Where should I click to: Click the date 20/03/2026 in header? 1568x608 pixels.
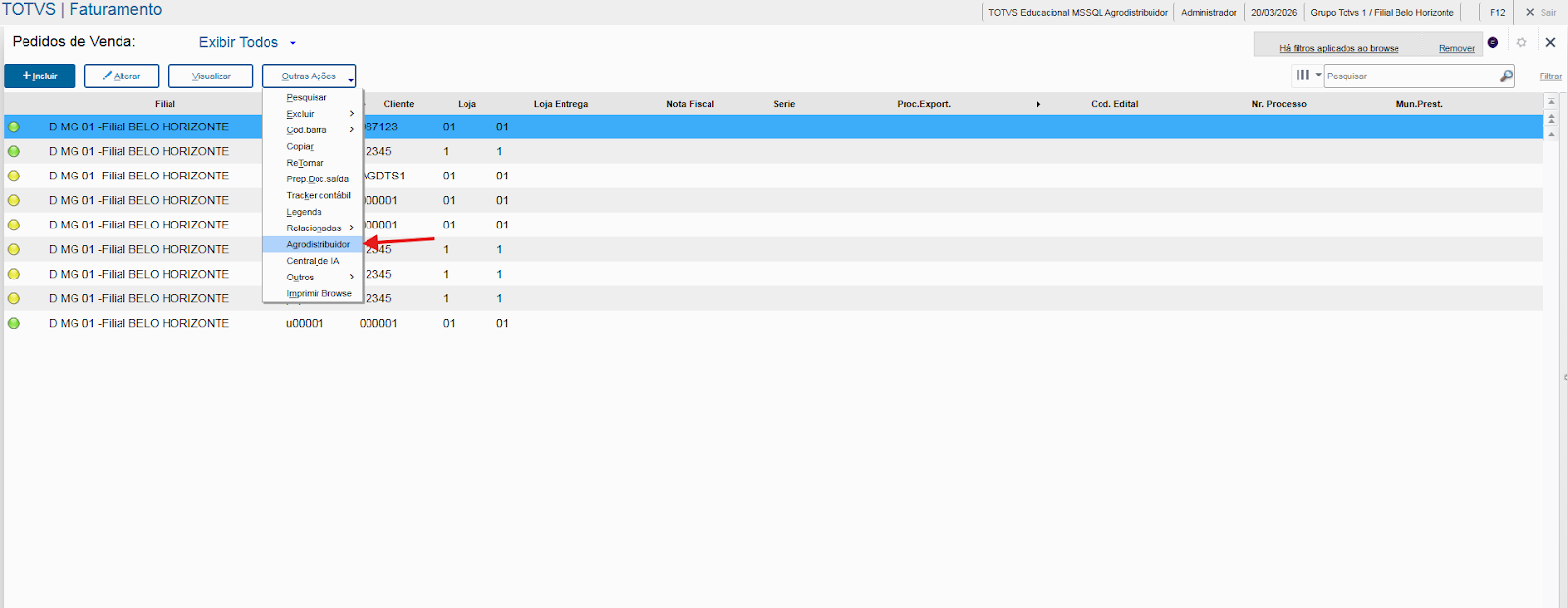pyautogui.click(x=1274, y=12)
